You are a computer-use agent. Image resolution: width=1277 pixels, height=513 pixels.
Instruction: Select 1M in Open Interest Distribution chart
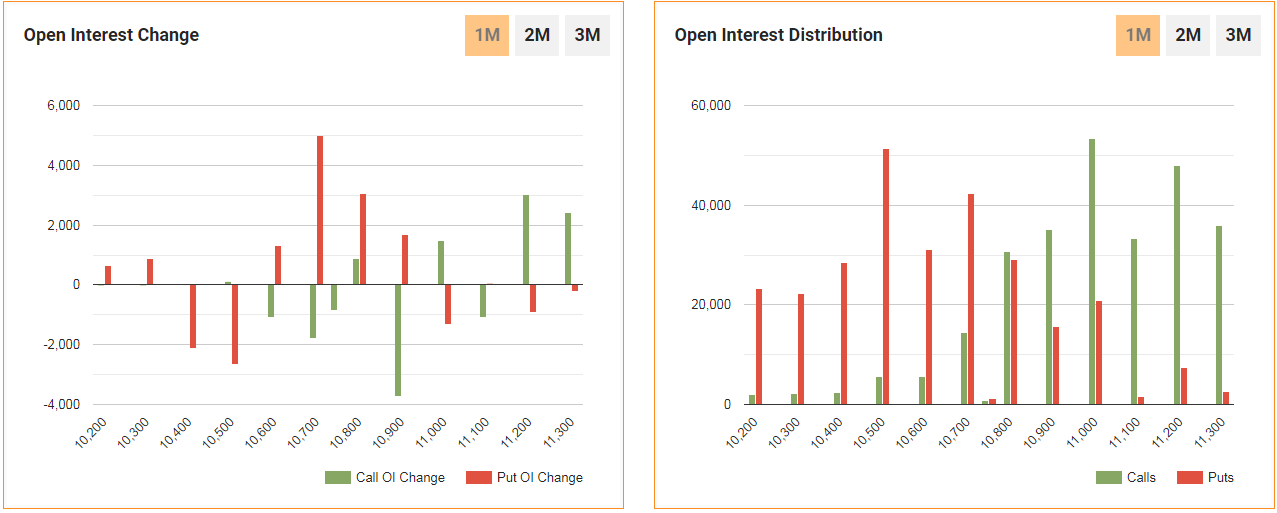(x=1138, y=35)
